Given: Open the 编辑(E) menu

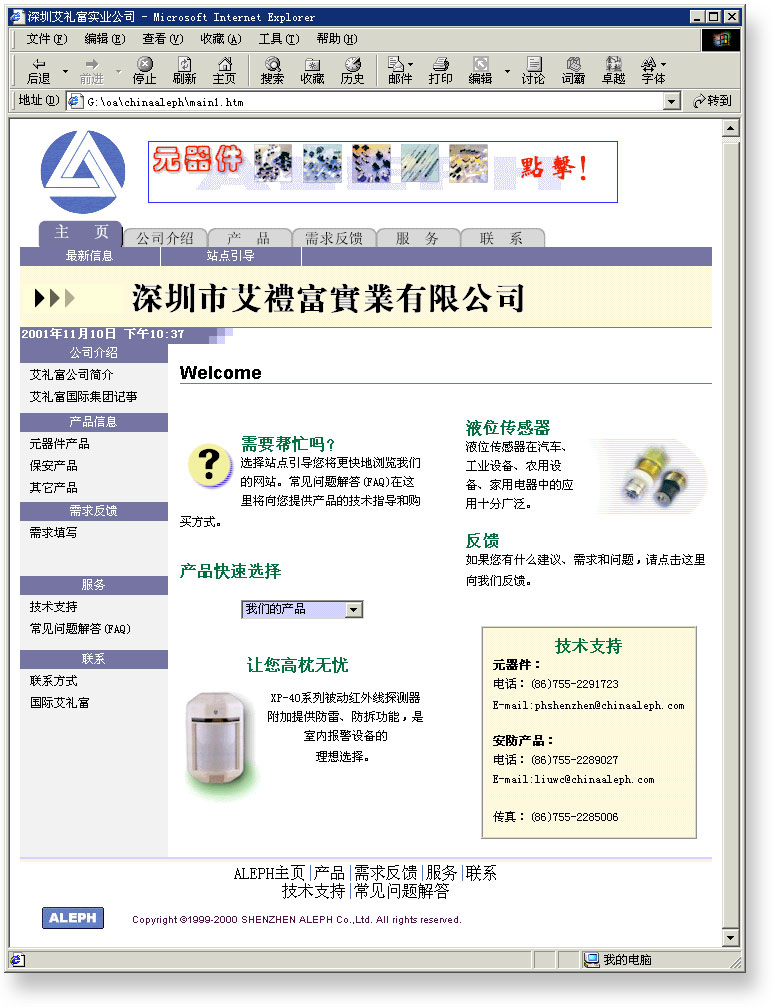Looking at the screenshot, I should [x=105, y=39].
